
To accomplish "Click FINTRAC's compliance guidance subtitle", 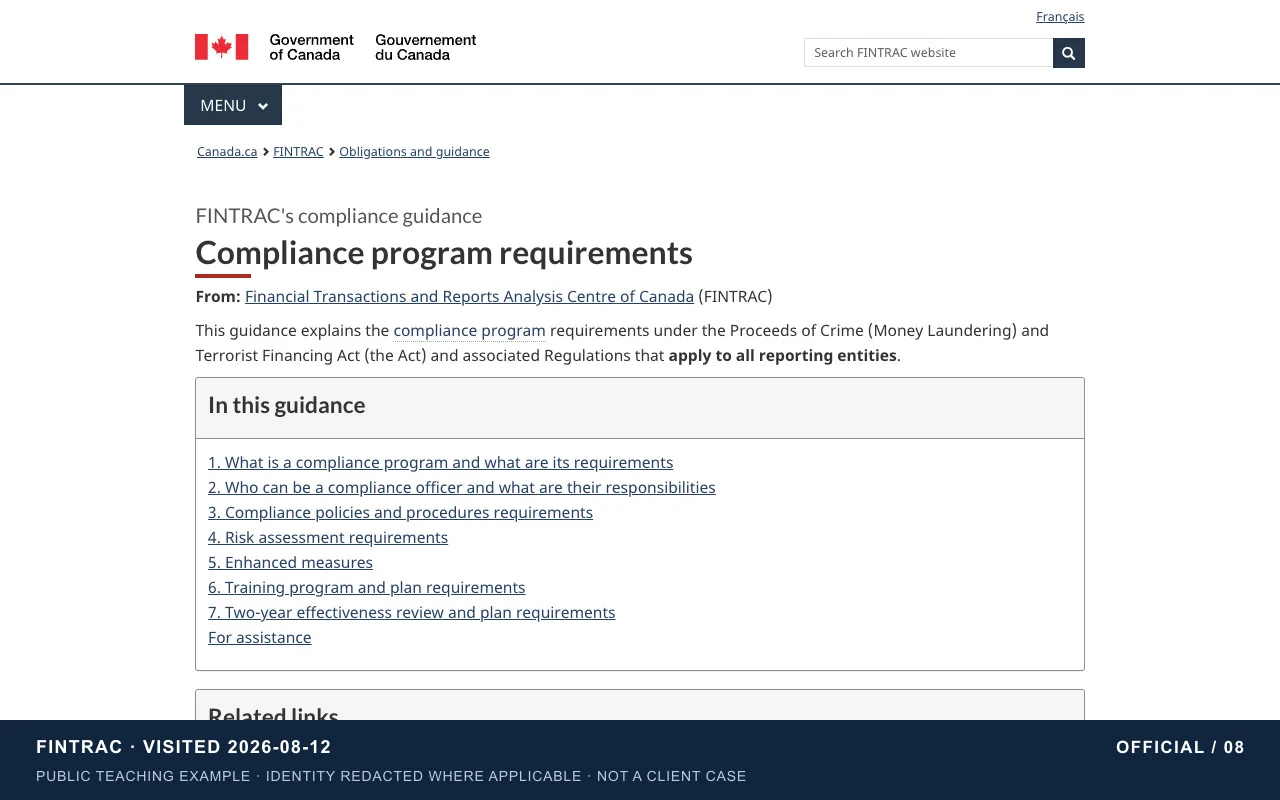I will pyautogui.click(x=339, y=216).
